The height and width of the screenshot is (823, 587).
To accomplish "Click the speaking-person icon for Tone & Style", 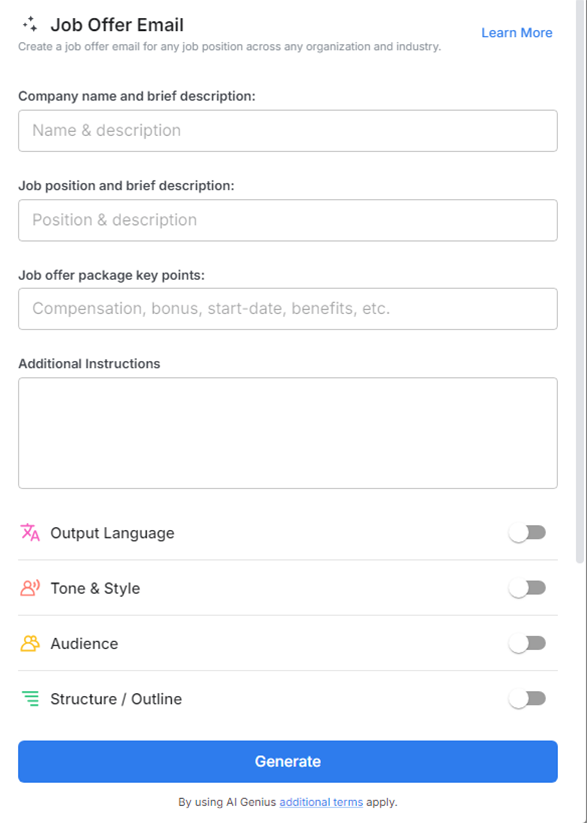I will pyautogui.click(x=30, y=588).
